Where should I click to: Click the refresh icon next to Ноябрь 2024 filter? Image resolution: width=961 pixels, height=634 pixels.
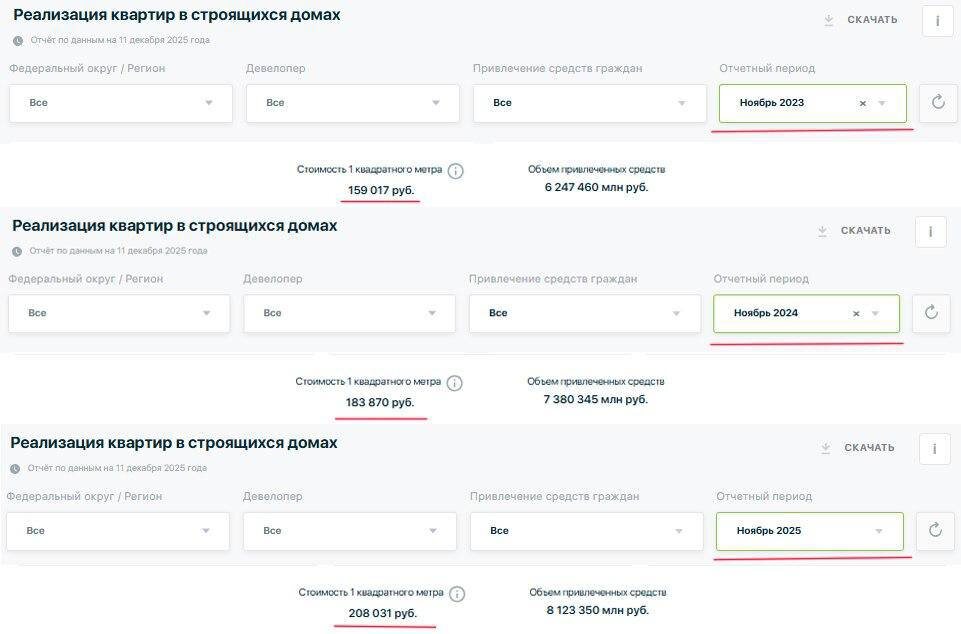[930, 313]
